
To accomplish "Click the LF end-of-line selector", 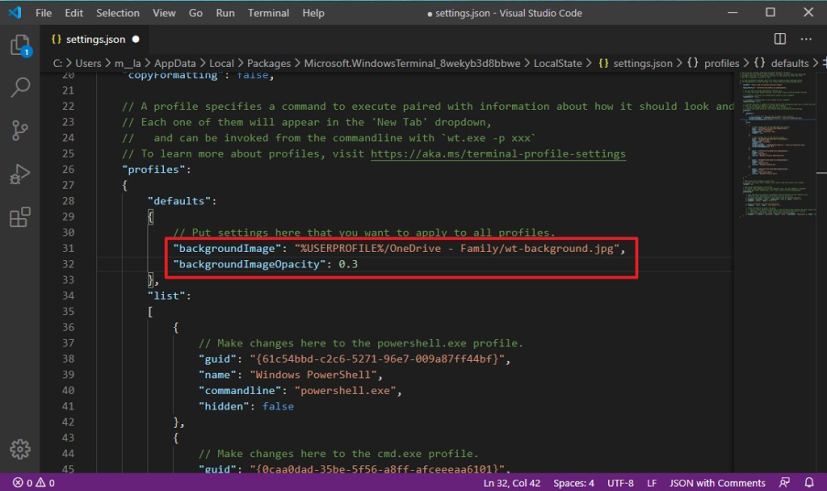I will pyautogui.click(x=652, y=483).
